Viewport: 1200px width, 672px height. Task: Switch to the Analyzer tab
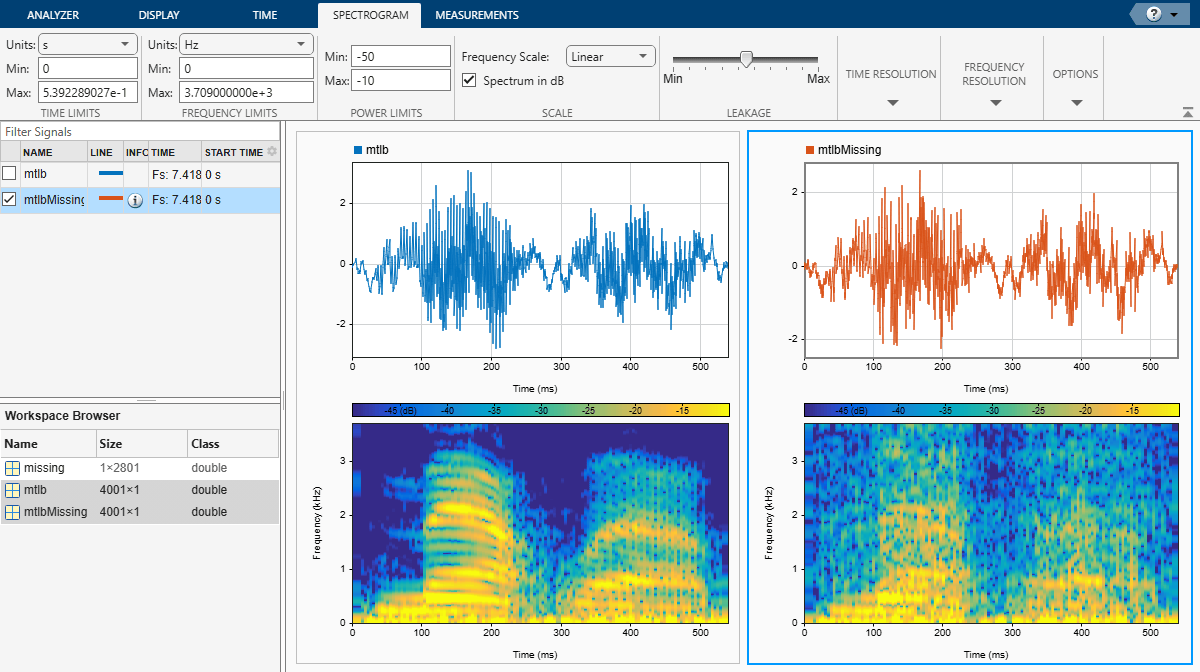pos(53,15)
